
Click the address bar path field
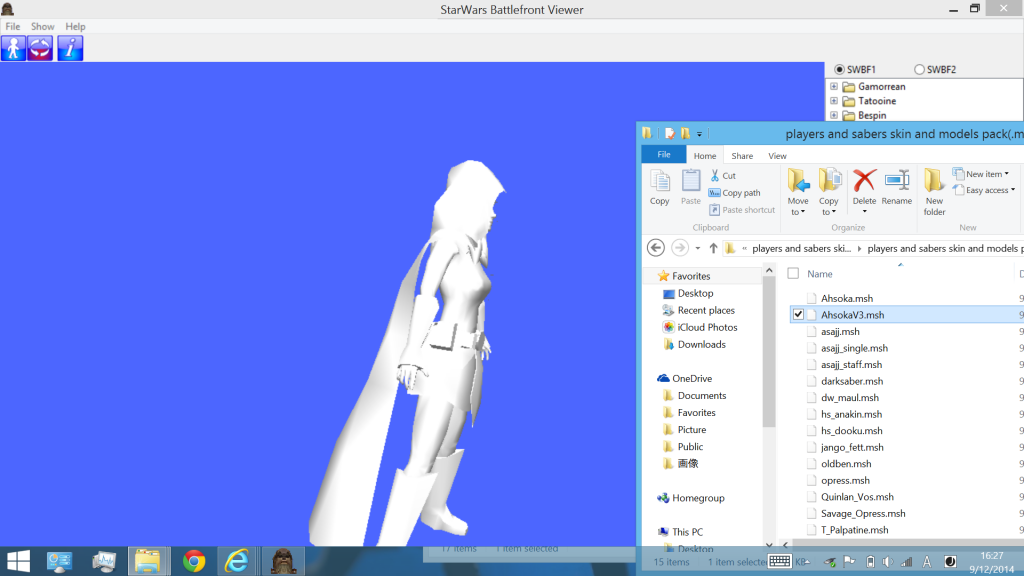point(873,248)
